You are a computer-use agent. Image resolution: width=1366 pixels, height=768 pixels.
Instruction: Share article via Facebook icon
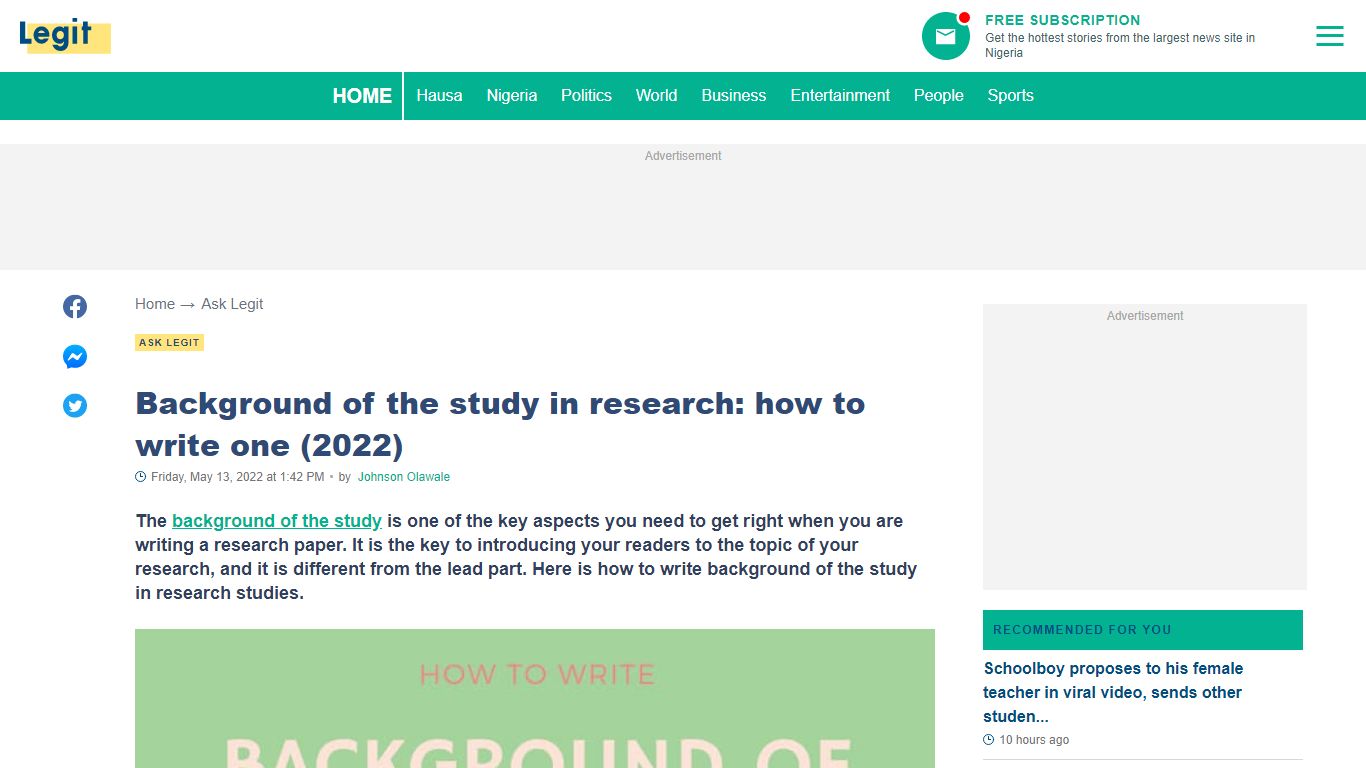pyautogui.click(x=75, y=307)
